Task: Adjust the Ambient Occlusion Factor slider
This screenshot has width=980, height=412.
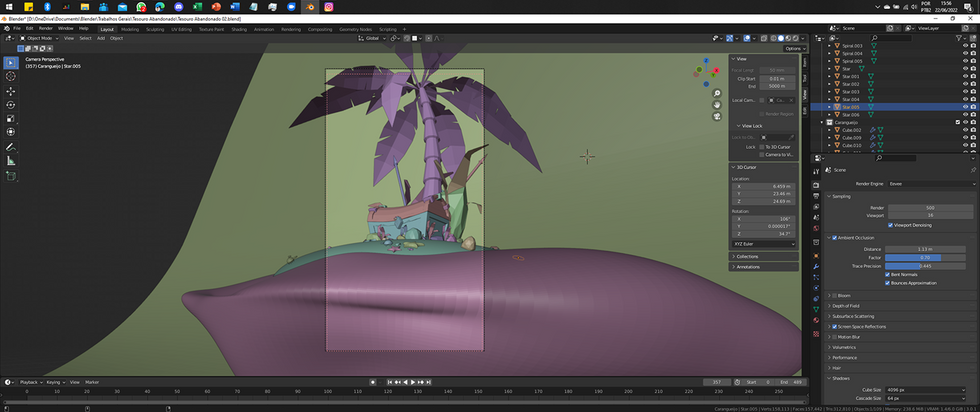Action: tap(925, 258)
